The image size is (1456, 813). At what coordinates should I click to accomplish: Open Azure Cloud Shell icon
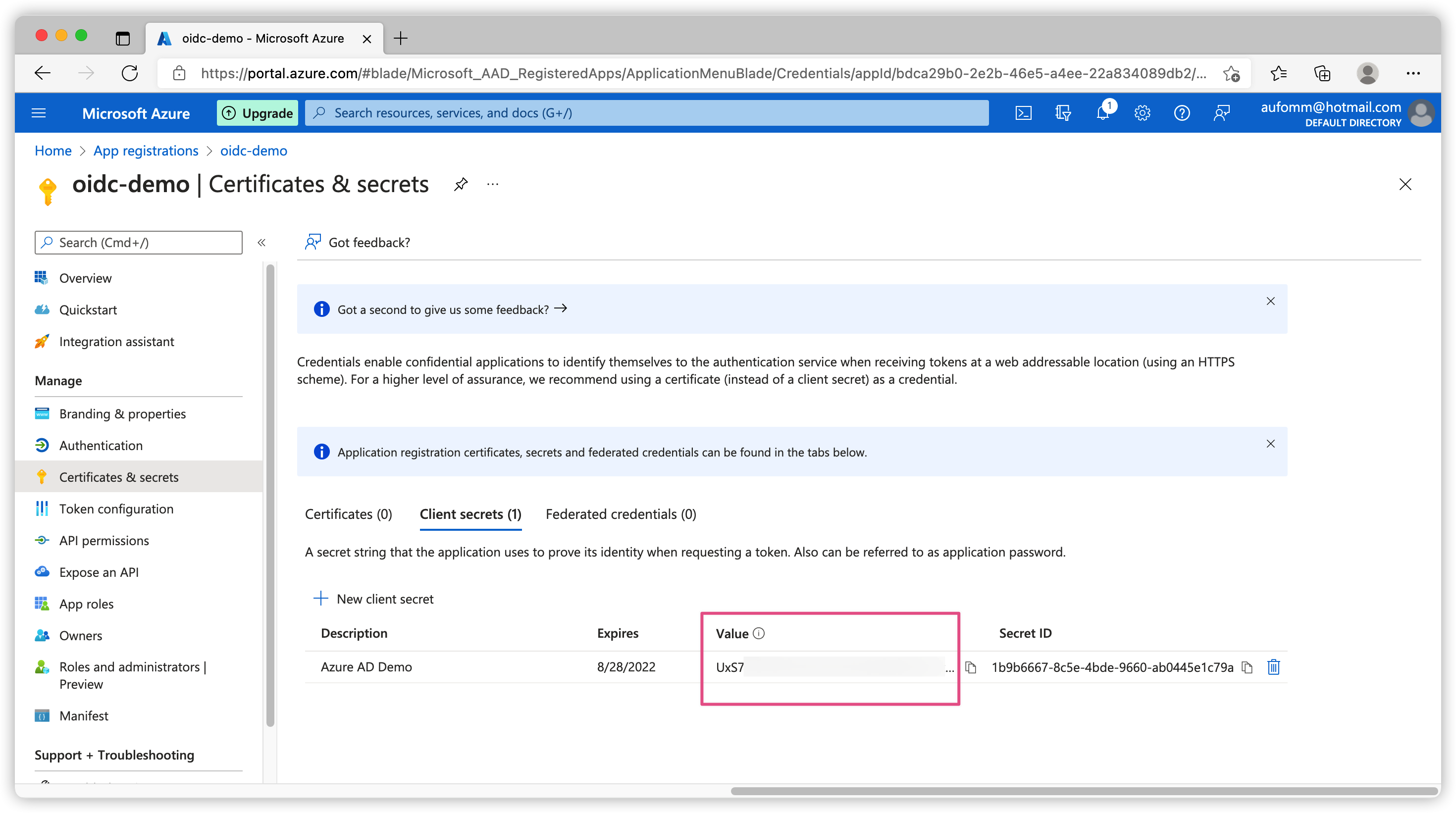coord(1023,113)
